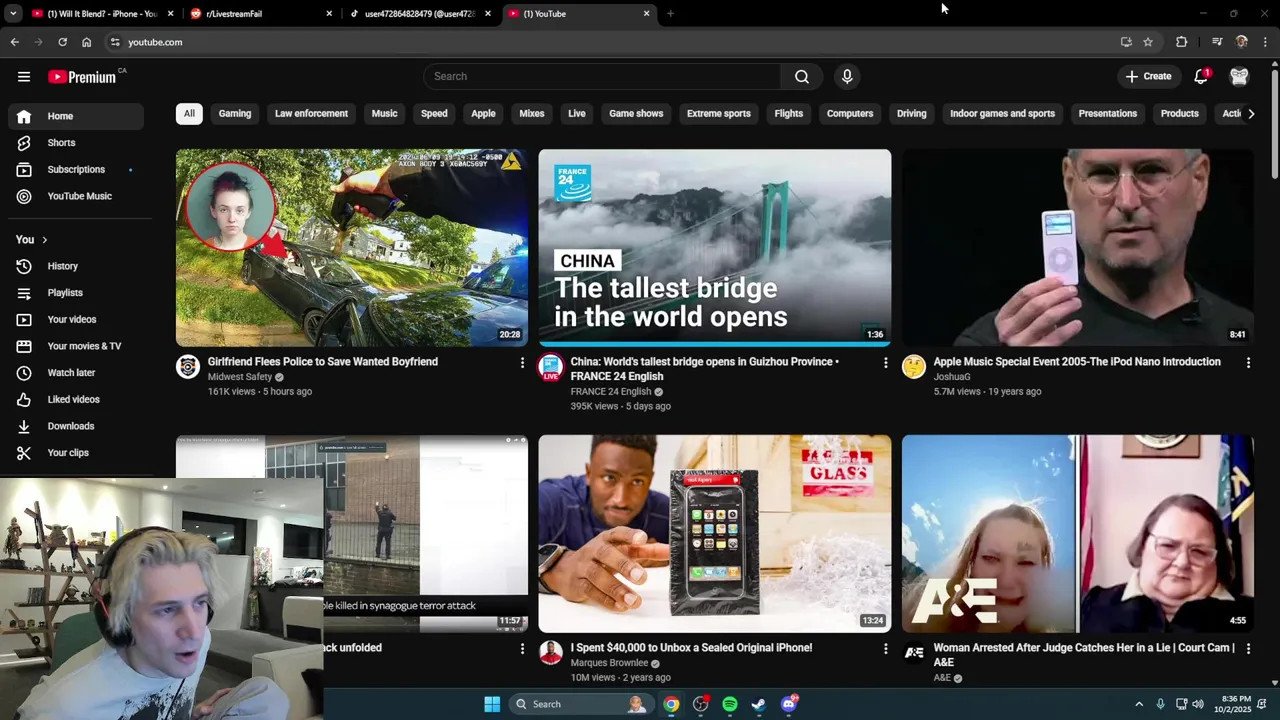Open Subscriptions in the sidebar
1280x720 pixels.
pos(76,170)
